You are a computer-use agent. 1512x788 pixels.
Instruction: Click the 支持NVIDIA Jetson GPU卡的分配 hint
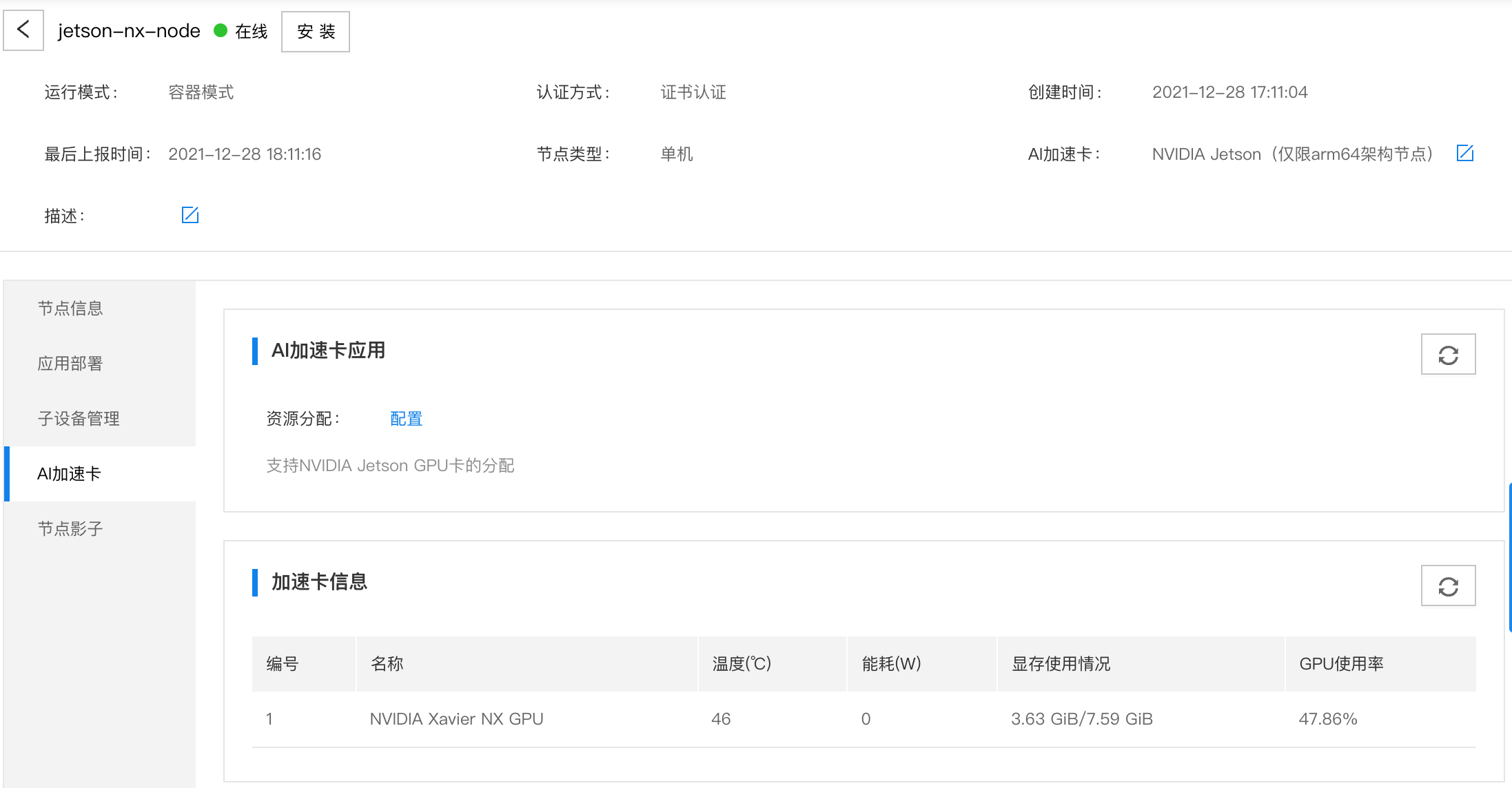coord(390,466)
